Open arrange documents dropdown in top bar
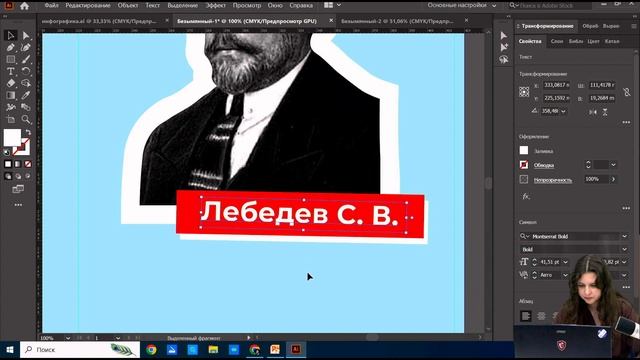This screenshot has height=360, width=640. [x=333, y=5]
